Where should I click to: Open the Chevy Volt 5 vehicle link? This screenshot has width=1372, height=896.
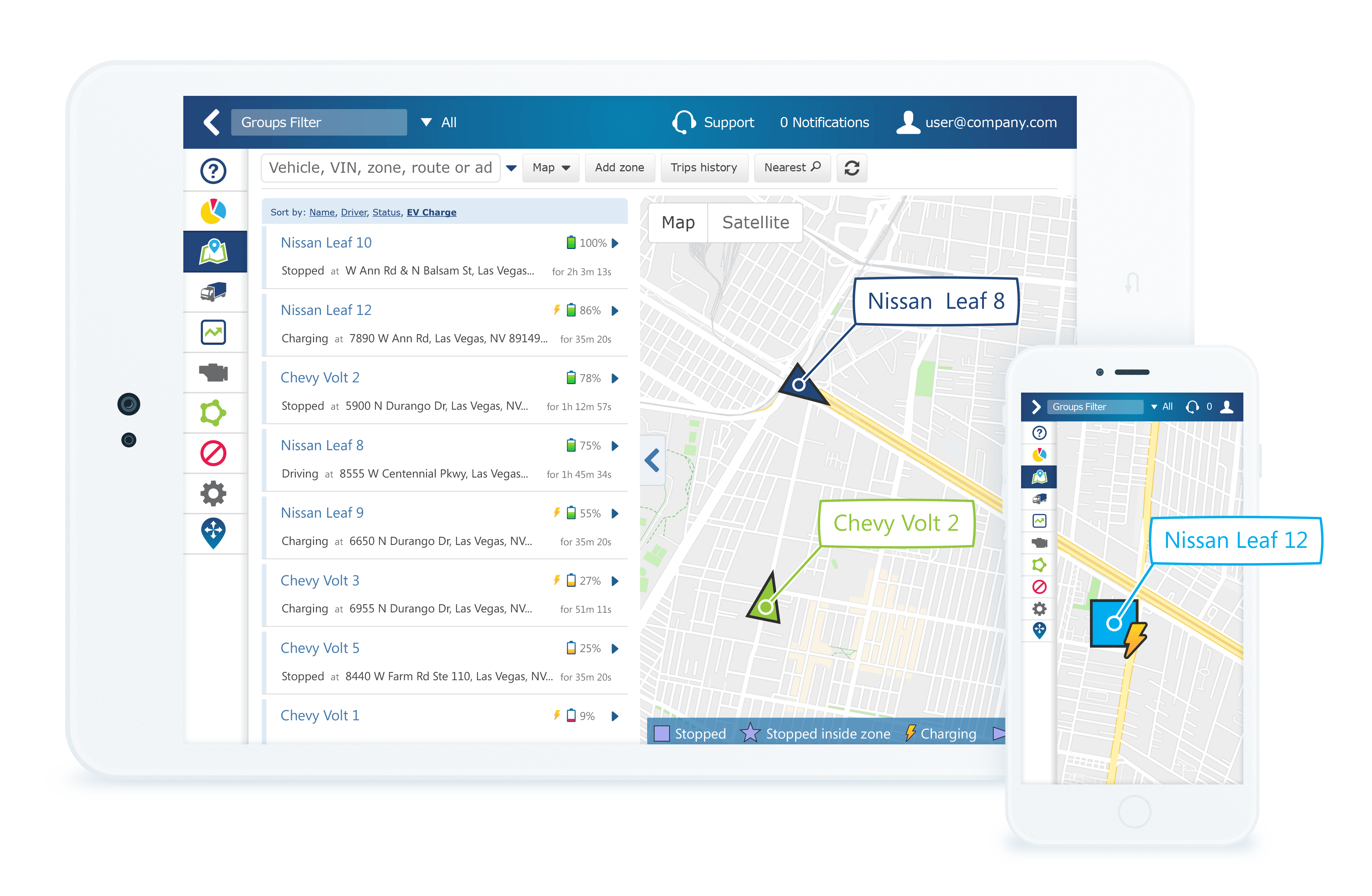click(x=319, y=648)
